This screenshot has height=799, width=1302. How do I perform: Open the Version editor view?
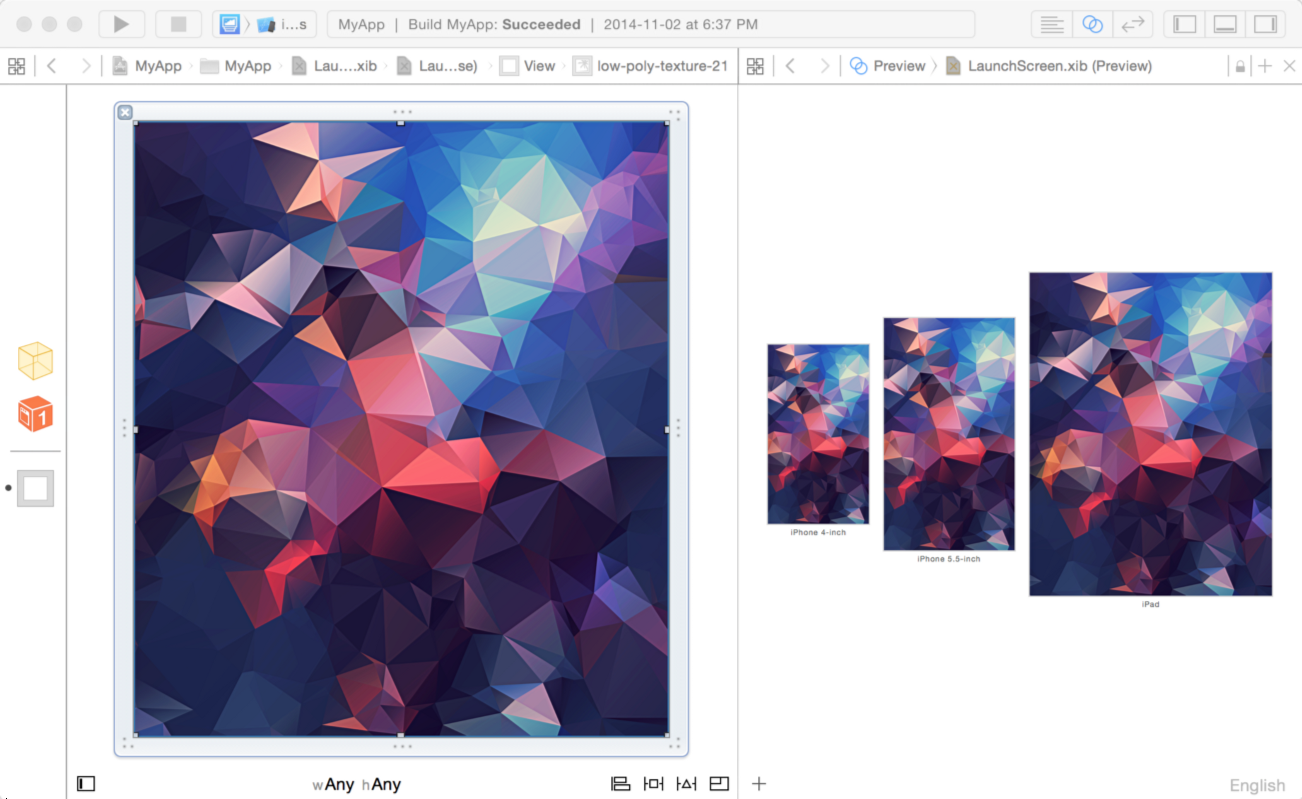[1133, 24]
